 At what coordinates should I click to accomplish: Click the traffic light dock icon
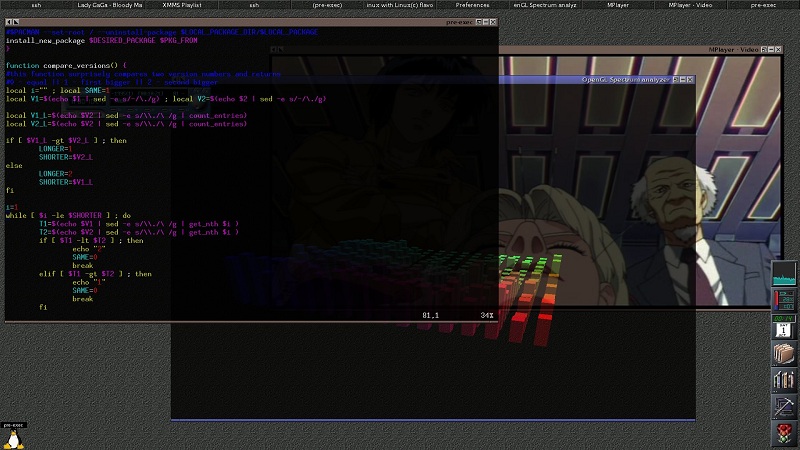click(x=784, y=435)
